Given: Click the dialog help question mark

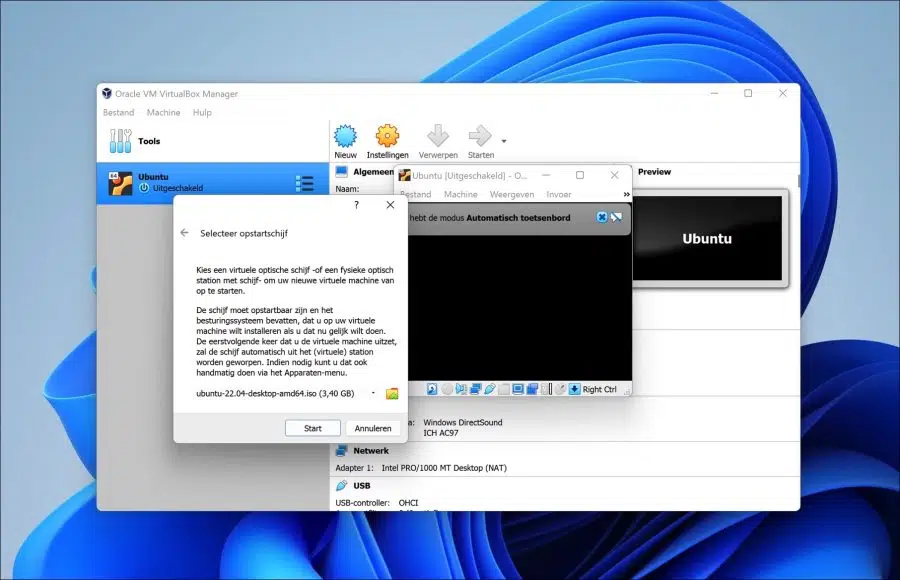Looking at the screenshot, I should [356, 205].
